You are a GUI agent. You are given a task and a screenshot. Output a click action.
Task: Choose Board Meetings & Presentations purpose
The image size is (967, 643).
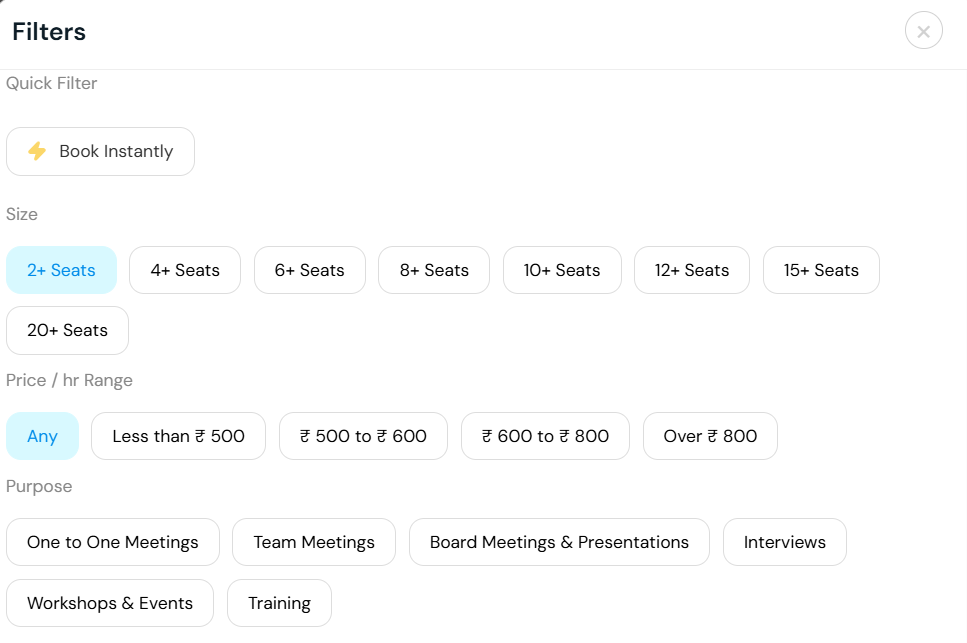tap(559, 542)
